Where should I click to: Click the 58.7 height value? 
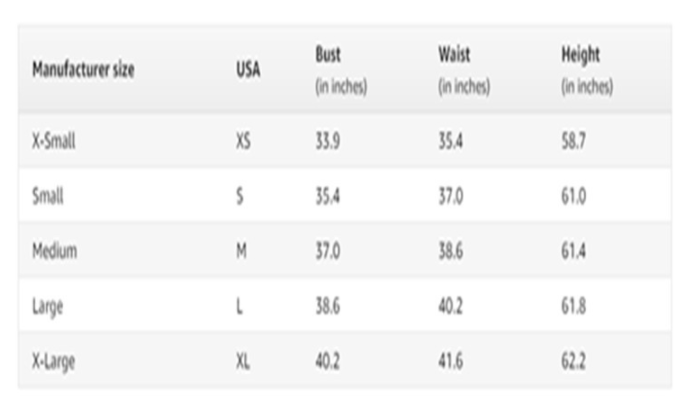[x=574, y=141]
